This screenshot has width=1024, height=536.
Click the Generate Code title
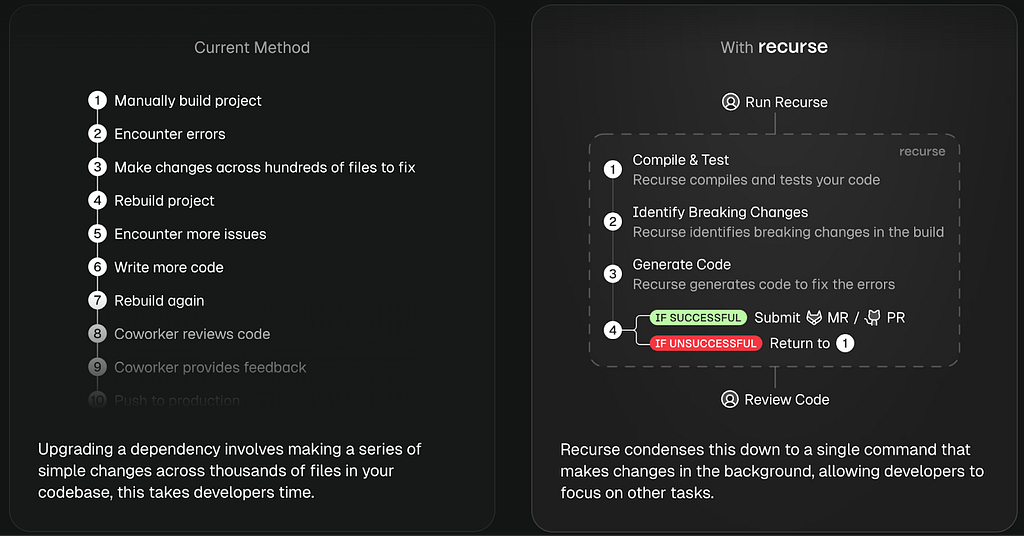(x=682, y=264)
